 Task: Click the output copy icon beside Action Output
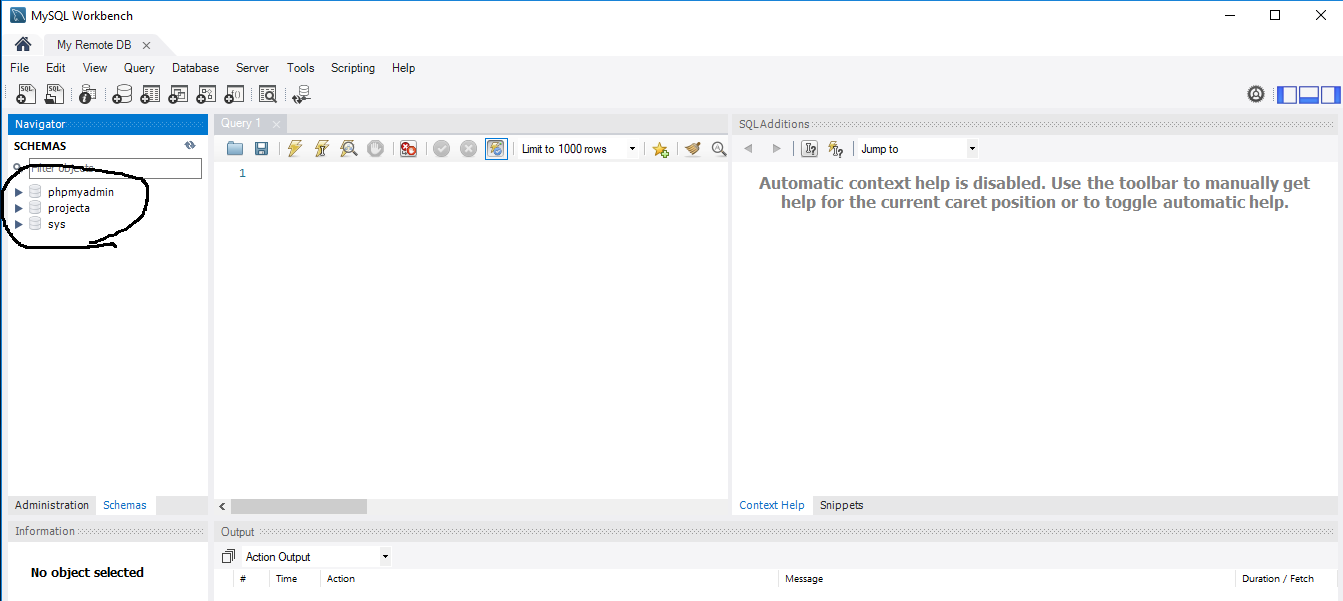click(229, 557)
